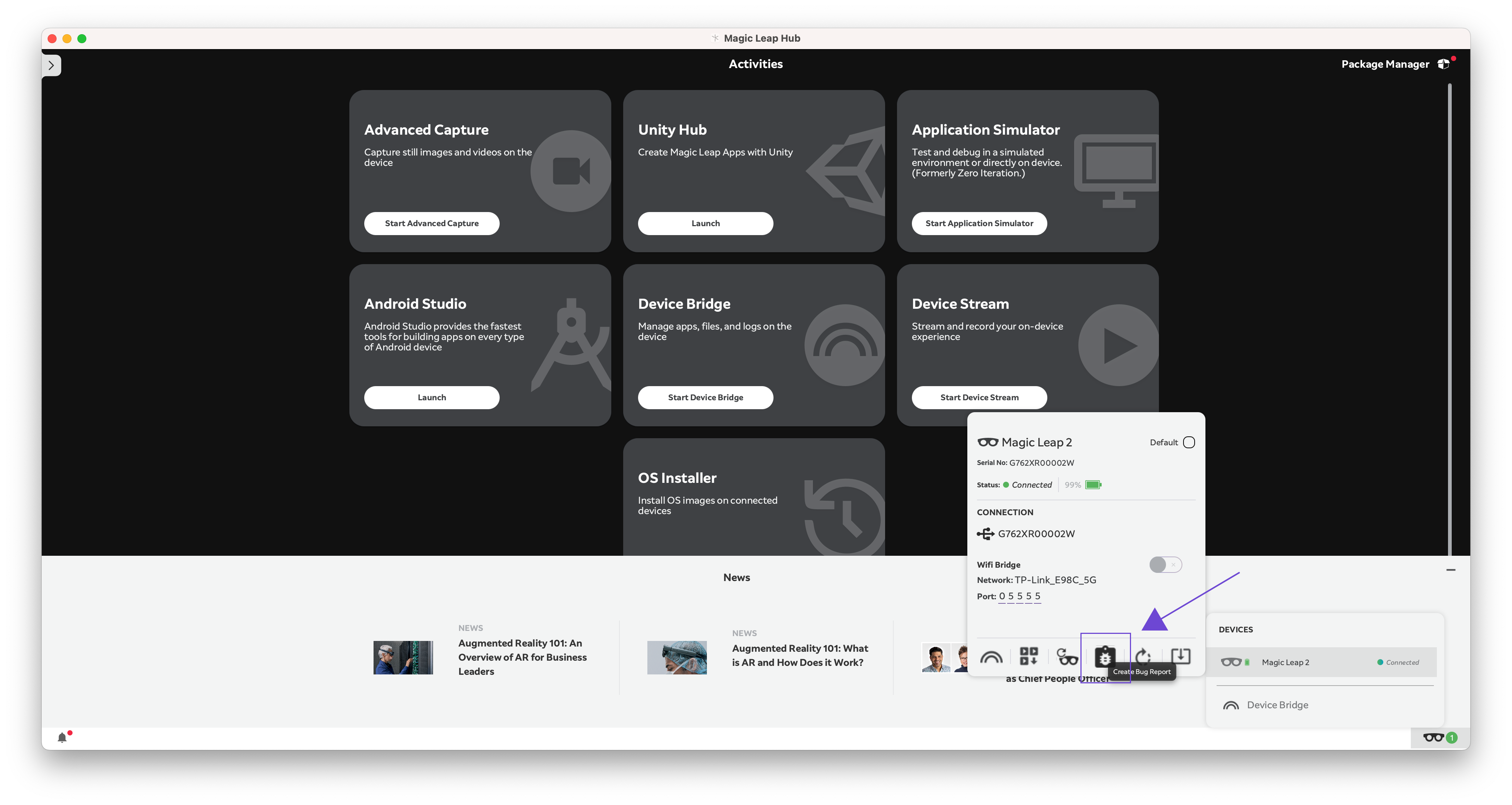Image resolution: width=1512 pixels, height=805 pixels.
Task: Click the green device count badge
Action: point(1451,738)
